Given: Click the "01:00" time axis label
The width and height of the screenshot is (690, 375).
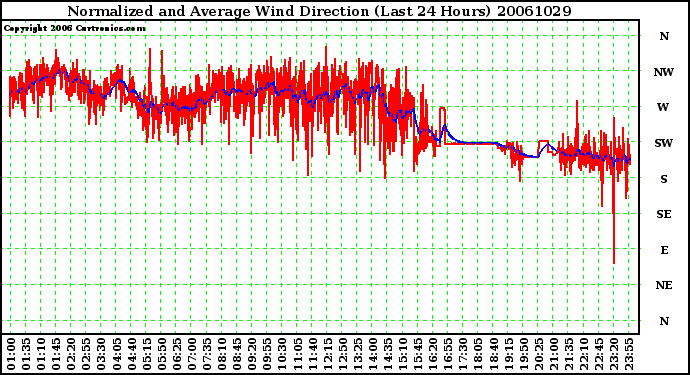Looking at the screenshot, I should tap(11, 354).
